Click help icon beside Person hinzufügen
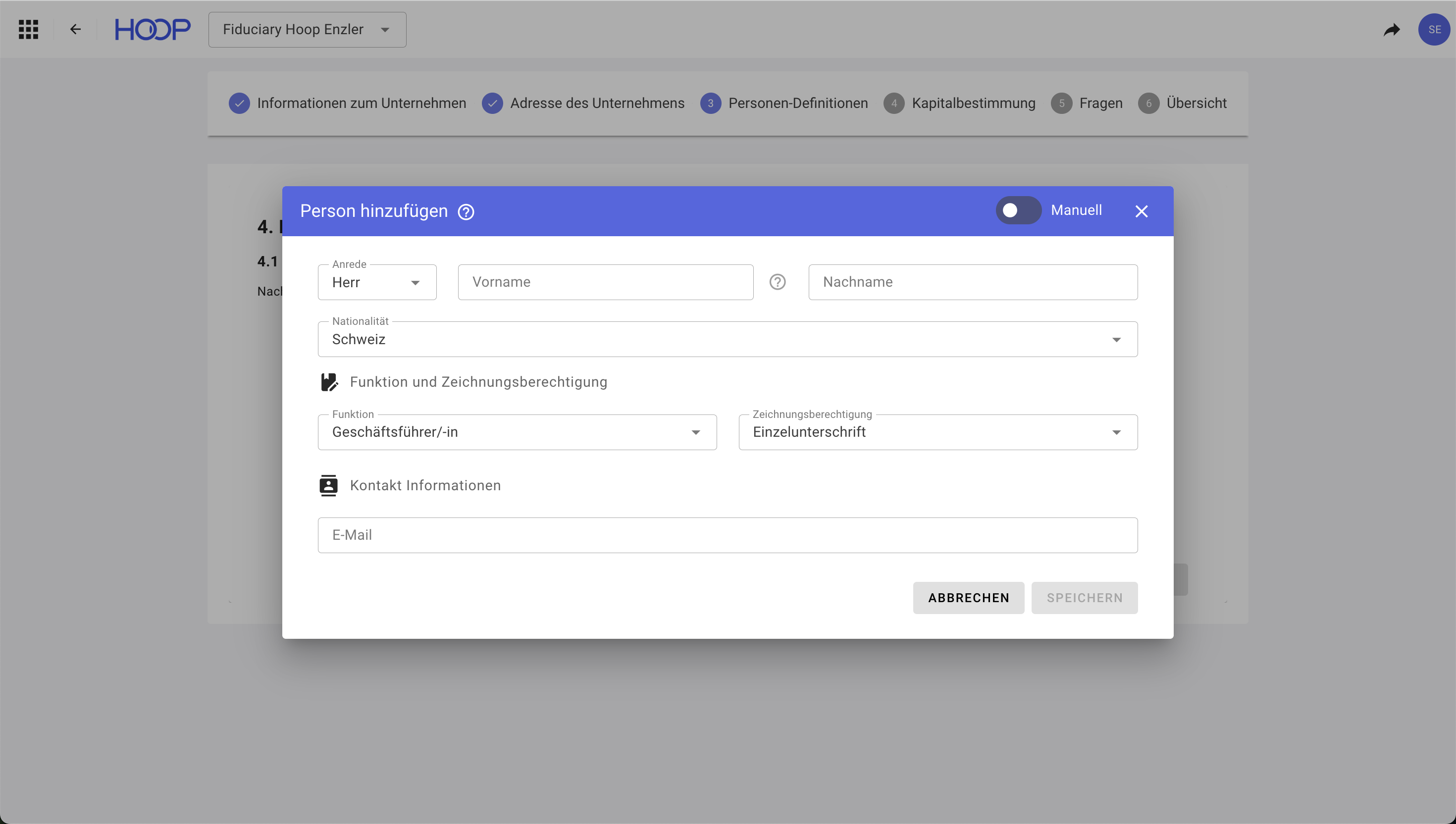Viewport: 1456px width, 824px height. pyautogui.click(x=466, y=211)
